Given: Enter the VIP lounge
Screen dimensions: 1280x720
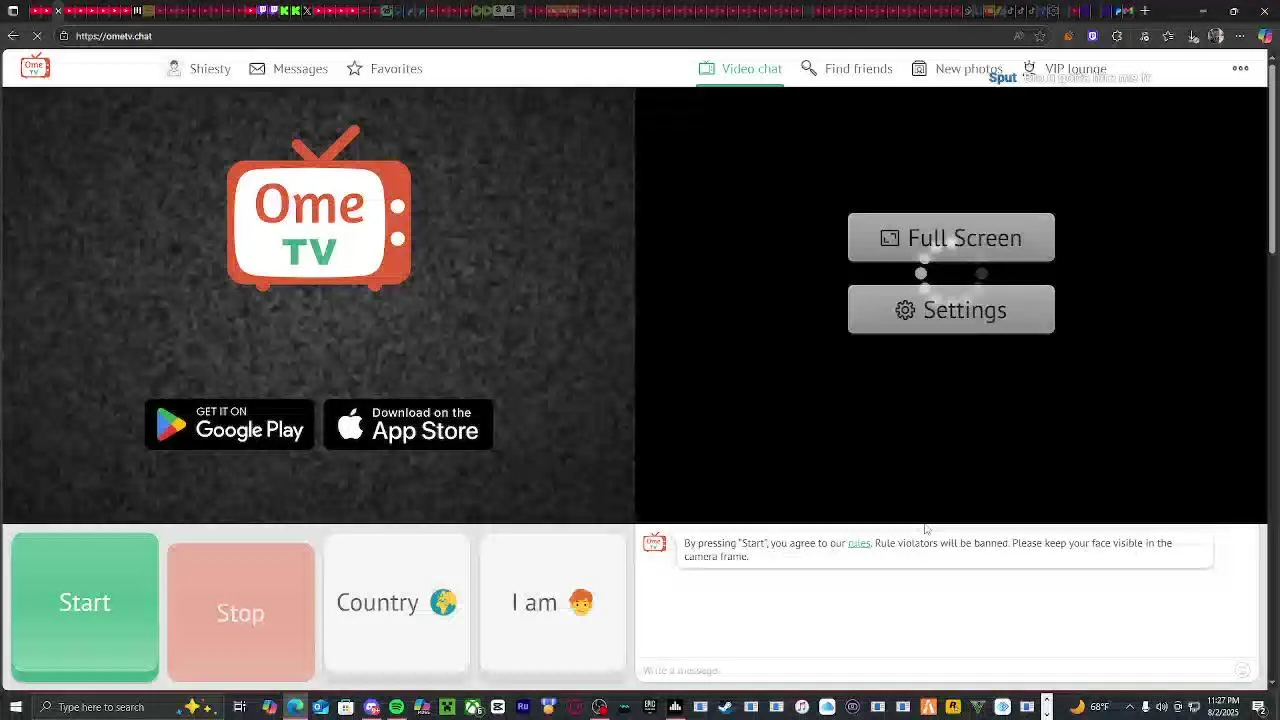Looking at the screenshot, I should tap(1064, 68).
